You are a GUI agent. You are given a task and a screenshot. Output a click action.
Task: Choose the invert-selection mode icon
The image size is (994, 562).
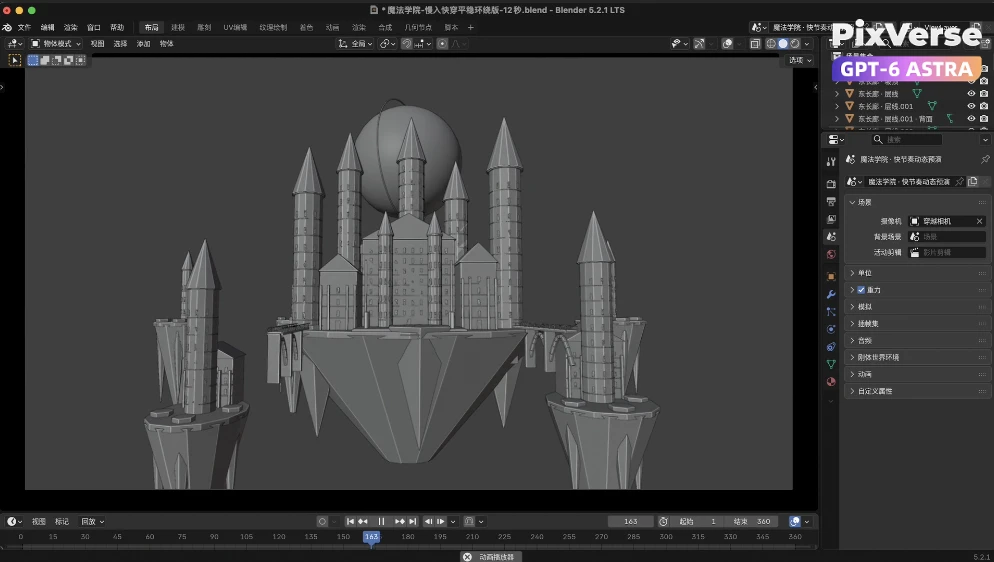tap(68, 60)
